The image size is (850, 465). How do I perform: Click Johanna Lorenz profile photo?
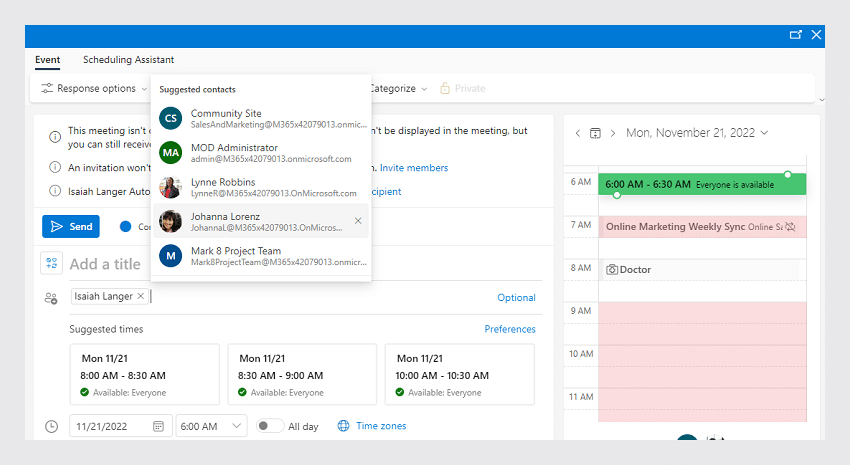click(170, 221)
